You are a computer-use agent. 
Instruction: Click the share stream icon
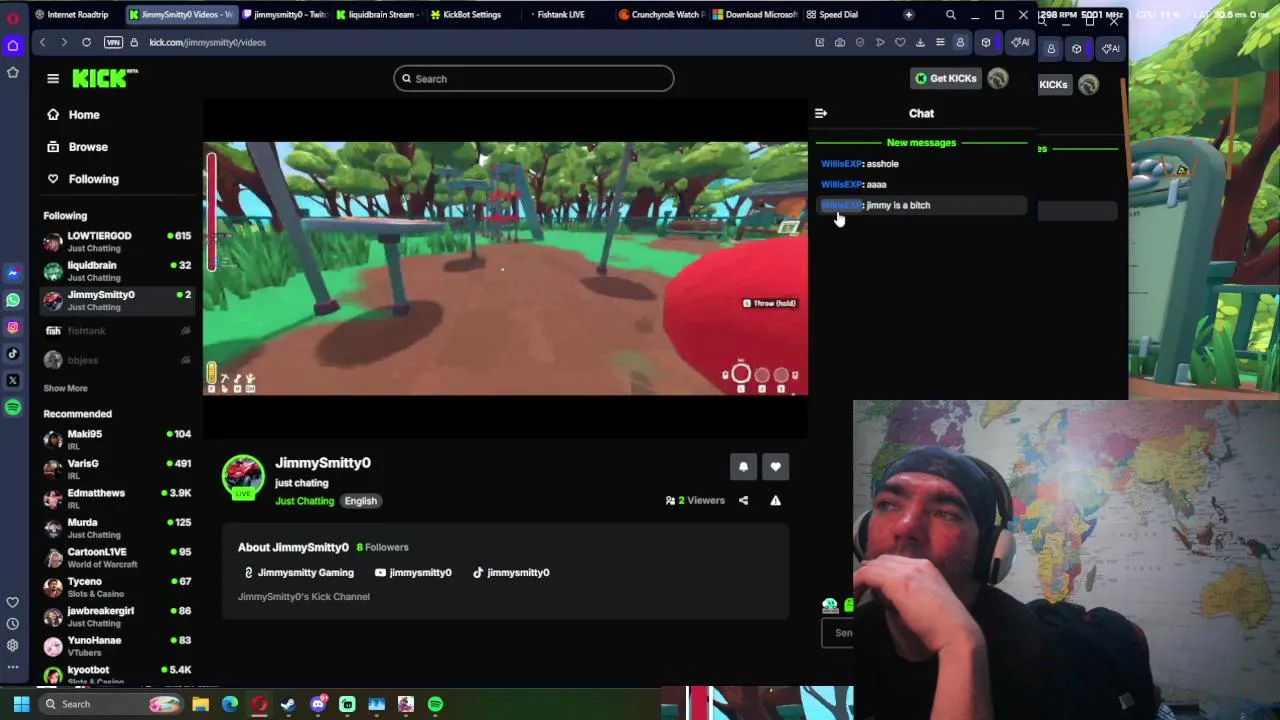[x=743, y=501]
